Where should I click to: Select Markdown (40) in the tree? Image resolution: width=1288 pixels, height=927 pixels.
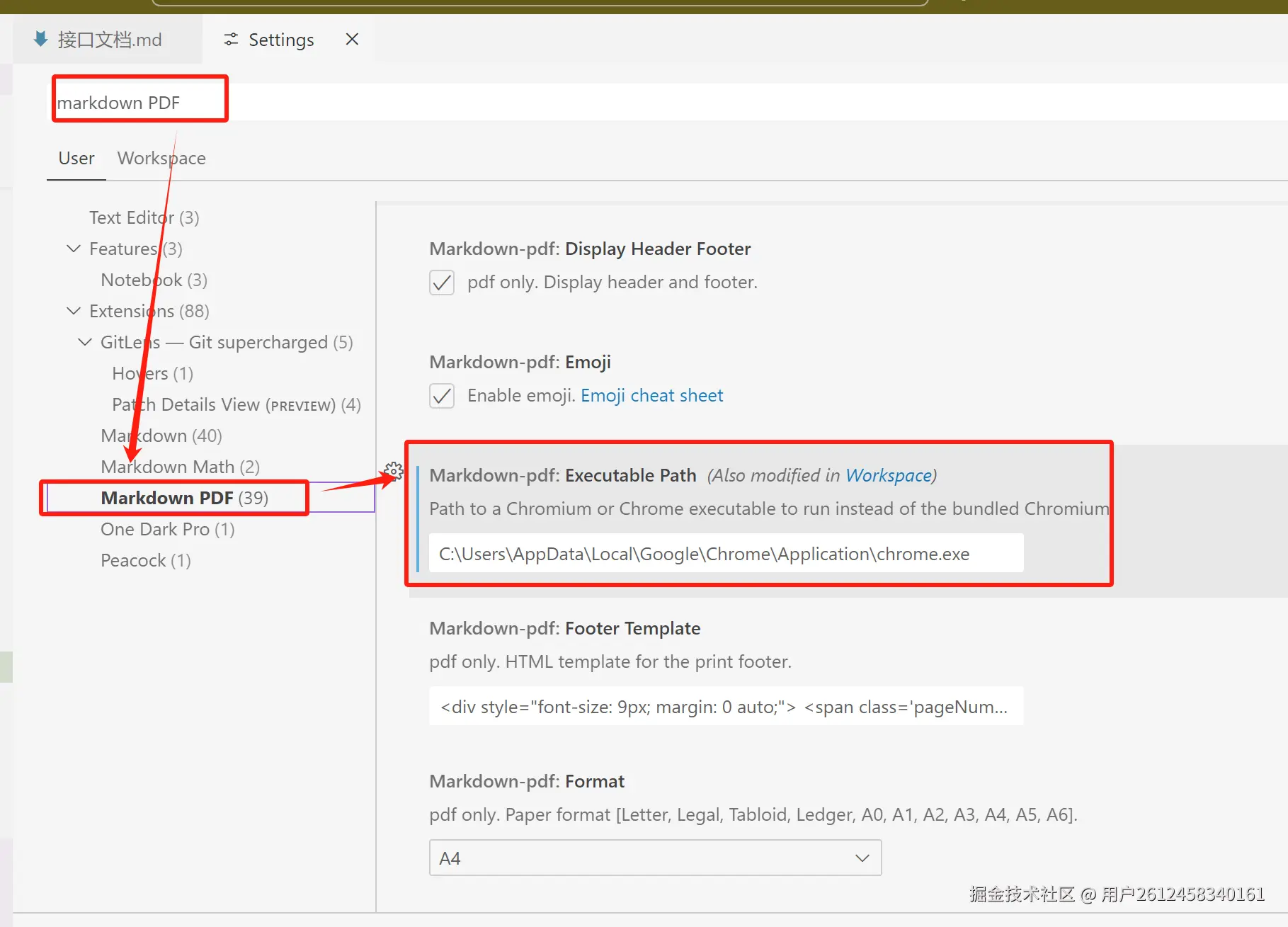pos(161,436)
